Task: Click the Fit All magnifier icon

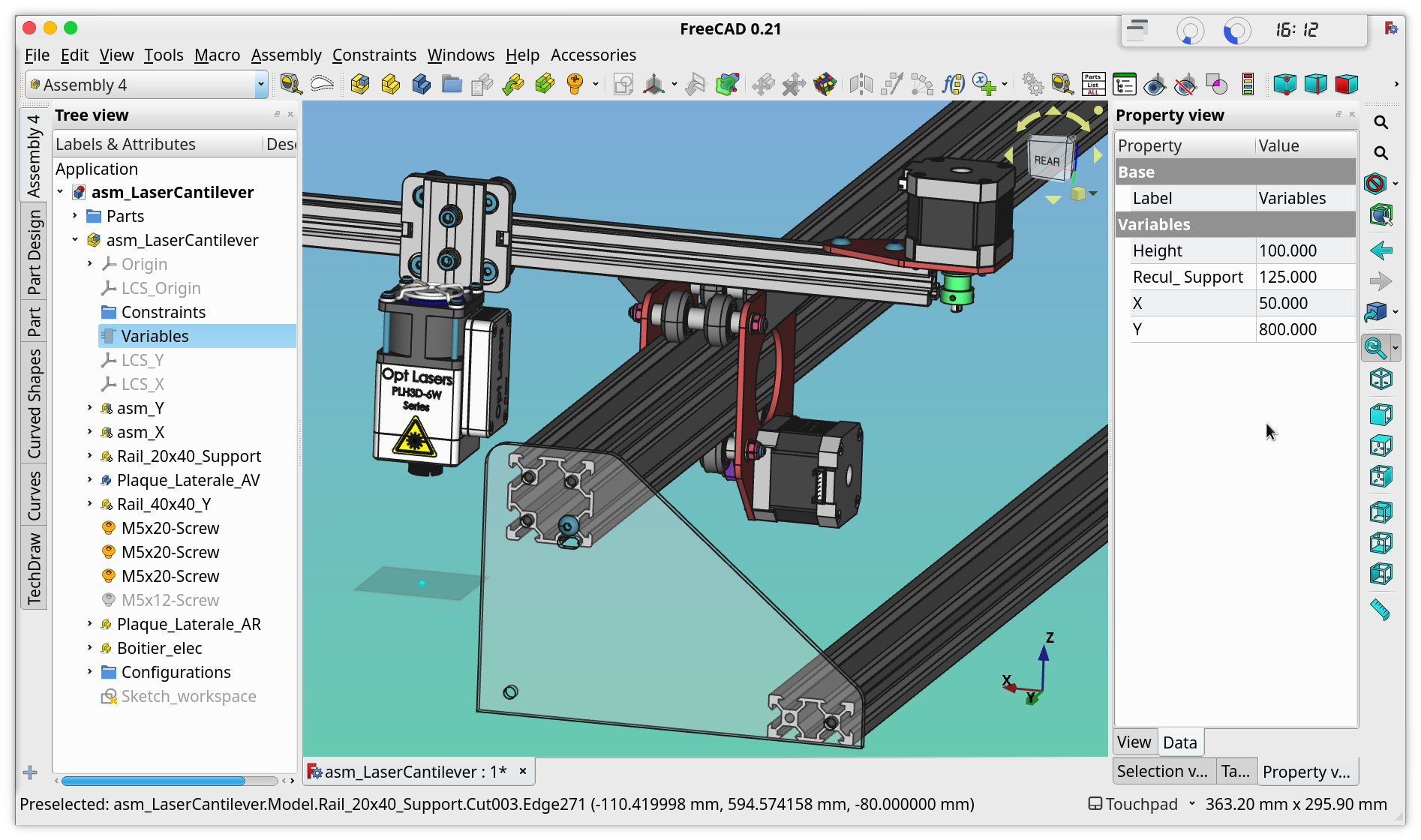Action: click(1380, 122)
